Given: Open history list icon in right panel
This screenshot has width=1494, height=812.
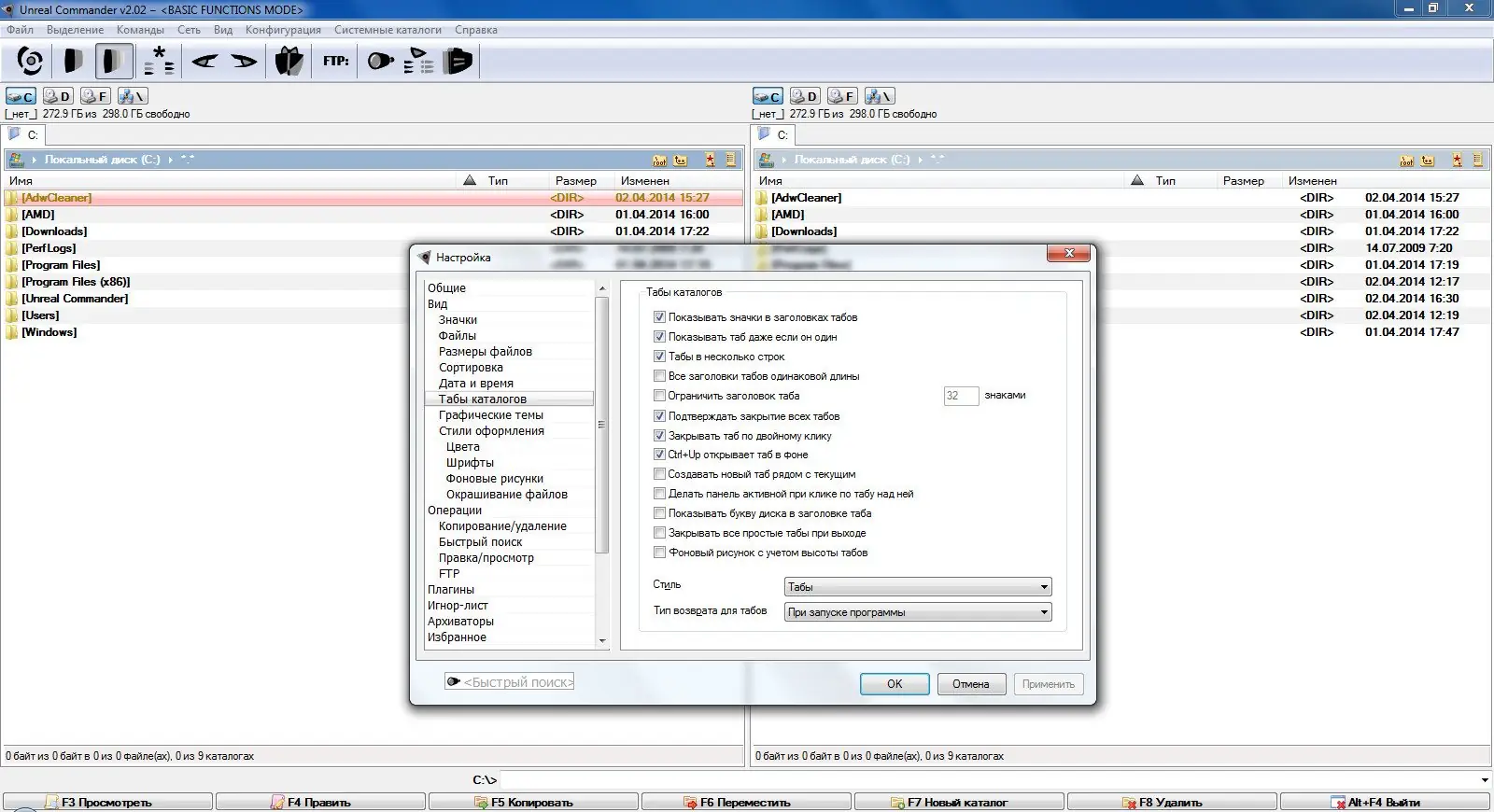Looking at the screenshot, I should tap(1478, 161).
